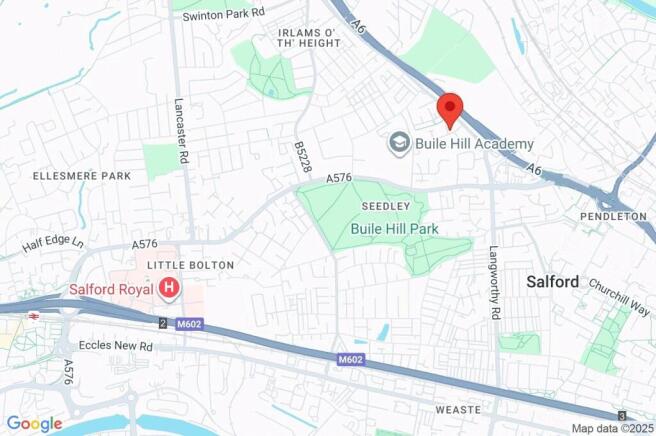Click the M602 shield near Weaste

pos(351,359)
